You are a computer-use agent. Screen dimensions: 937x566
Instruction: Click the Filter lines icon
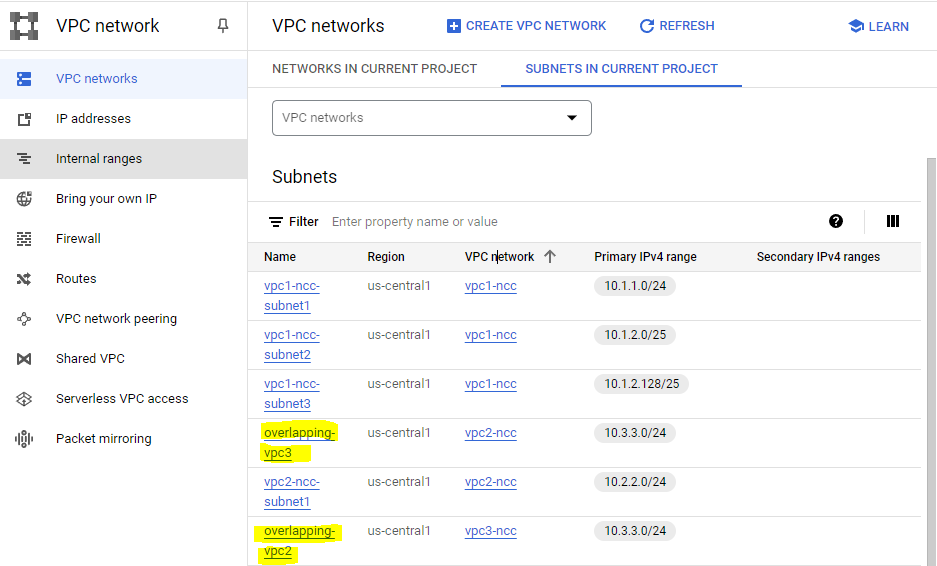tap(275, 222)
